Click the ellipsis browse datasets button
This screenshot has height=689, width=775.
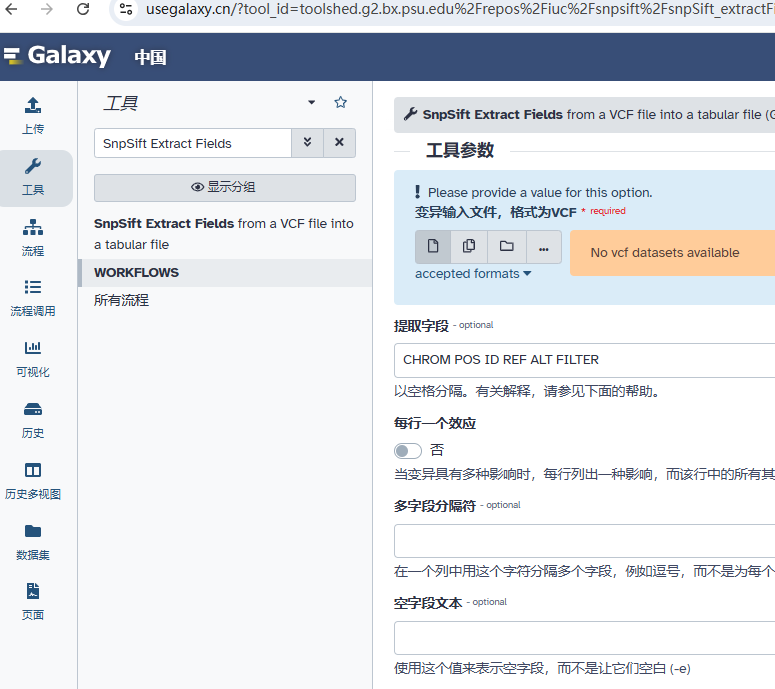pos(544,246)
